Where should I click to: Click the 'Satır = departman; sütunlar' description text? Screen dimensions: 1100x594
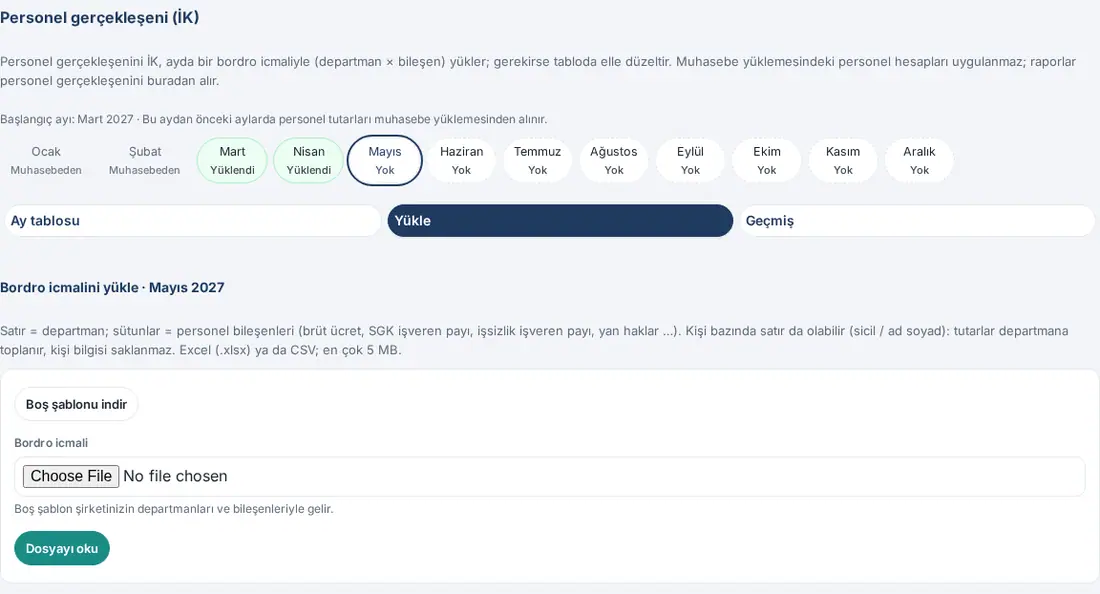coord(535,340)
